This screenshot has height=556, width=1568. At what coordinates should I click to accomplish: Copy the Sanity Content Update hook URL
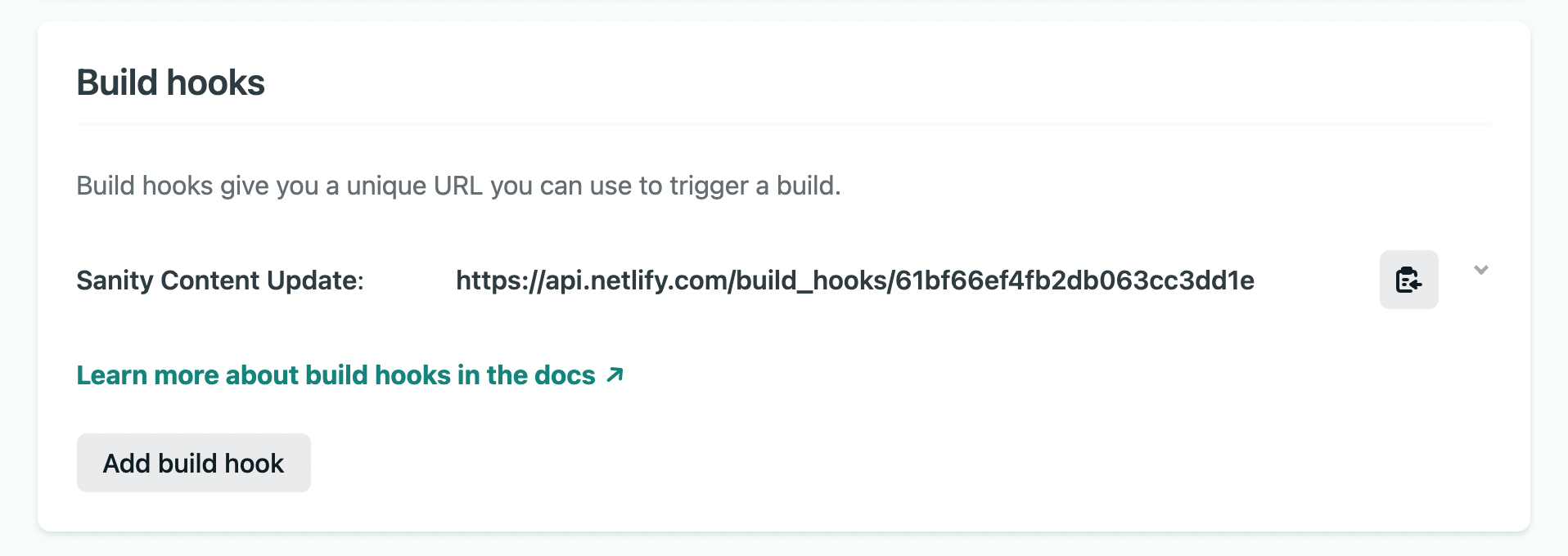1408,280
